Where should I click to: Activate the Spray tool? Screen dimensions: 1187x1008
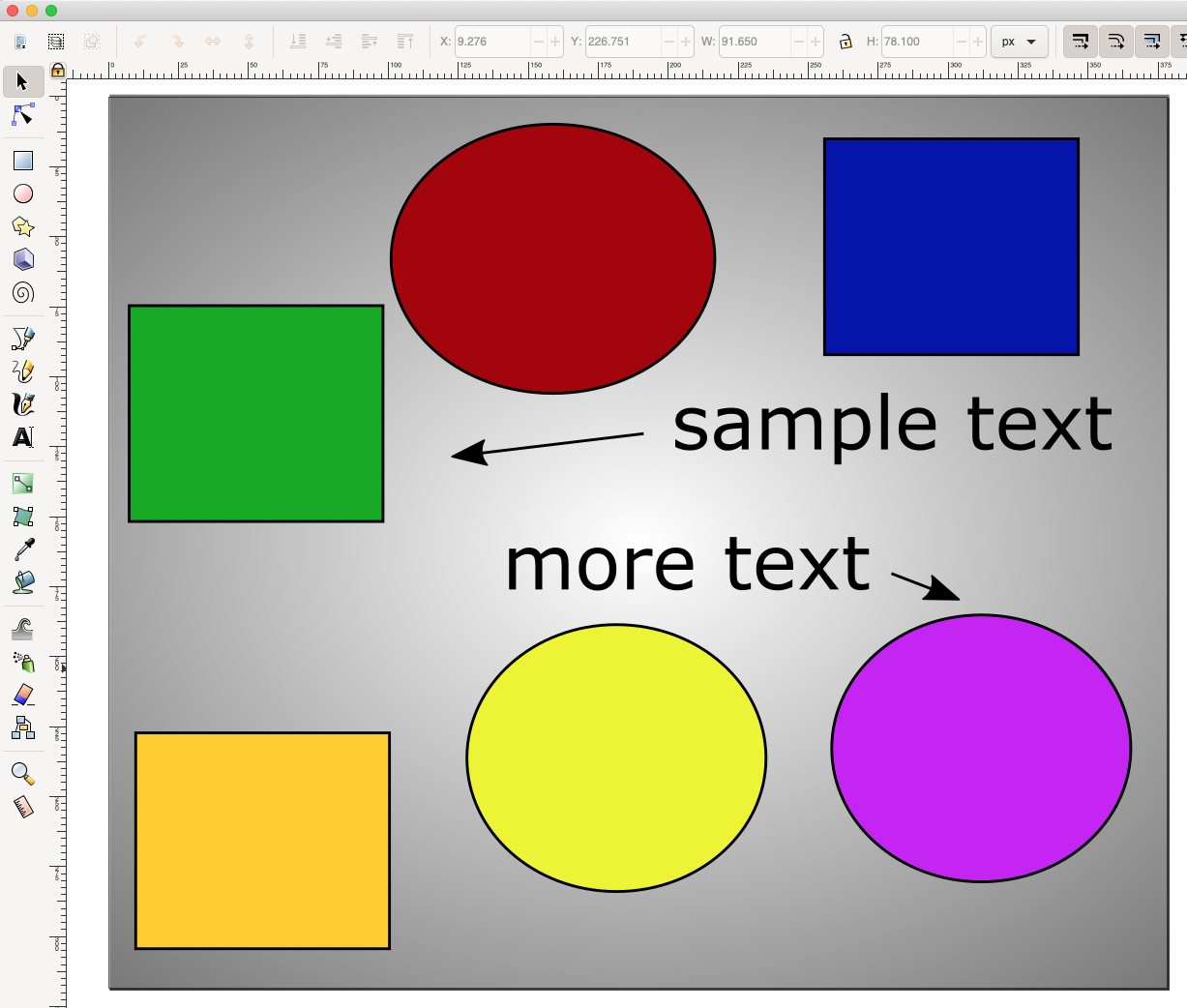pyautogui.click(x=23, y=662)
